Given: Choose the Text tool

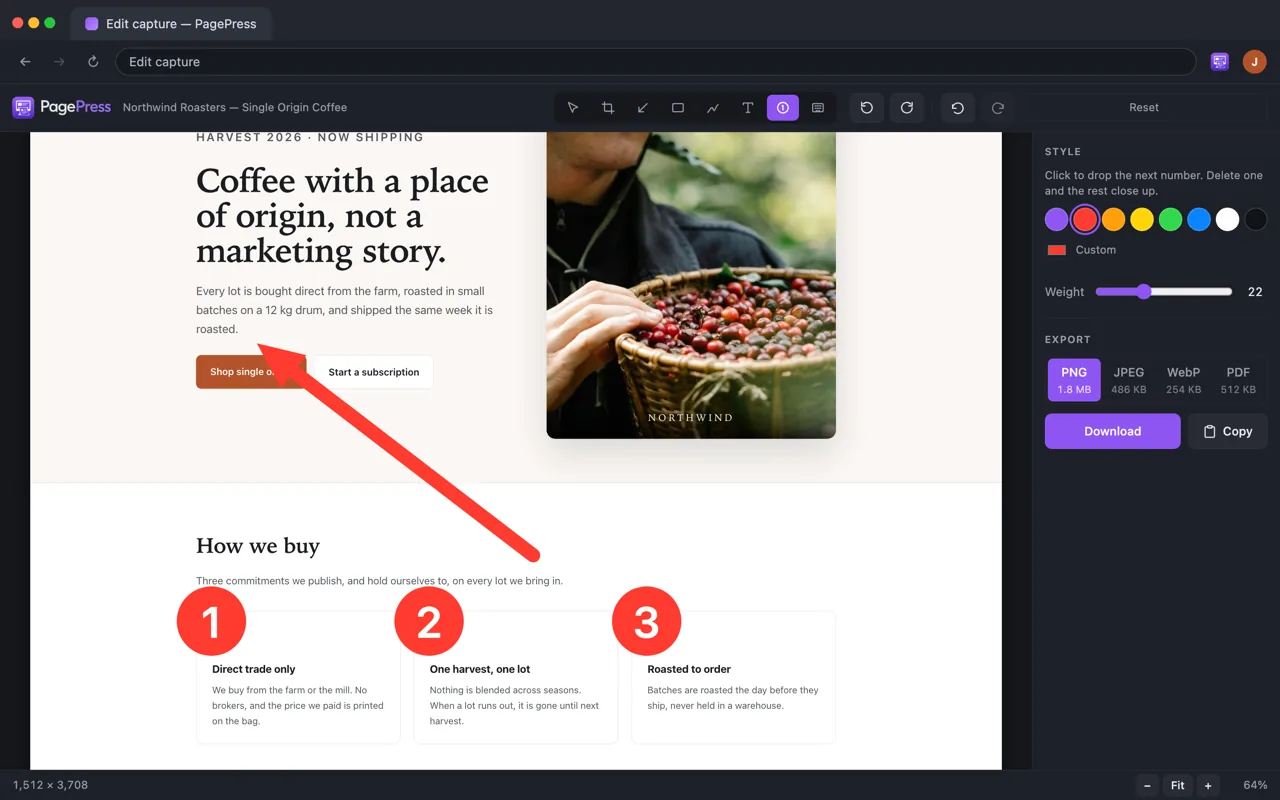Looking at the screenshot, I should pyautogui.click(x=748, y=108).
